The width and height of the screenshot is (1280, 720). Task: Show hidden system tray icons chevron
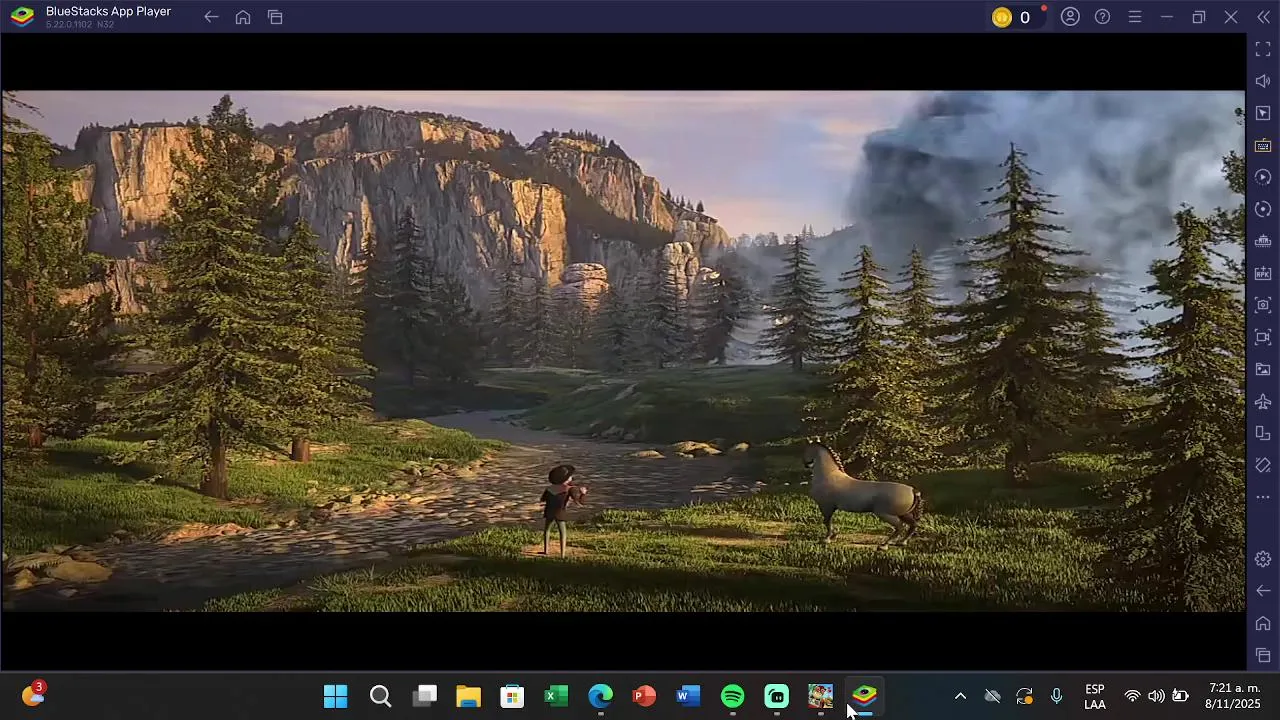coord(960,696)
